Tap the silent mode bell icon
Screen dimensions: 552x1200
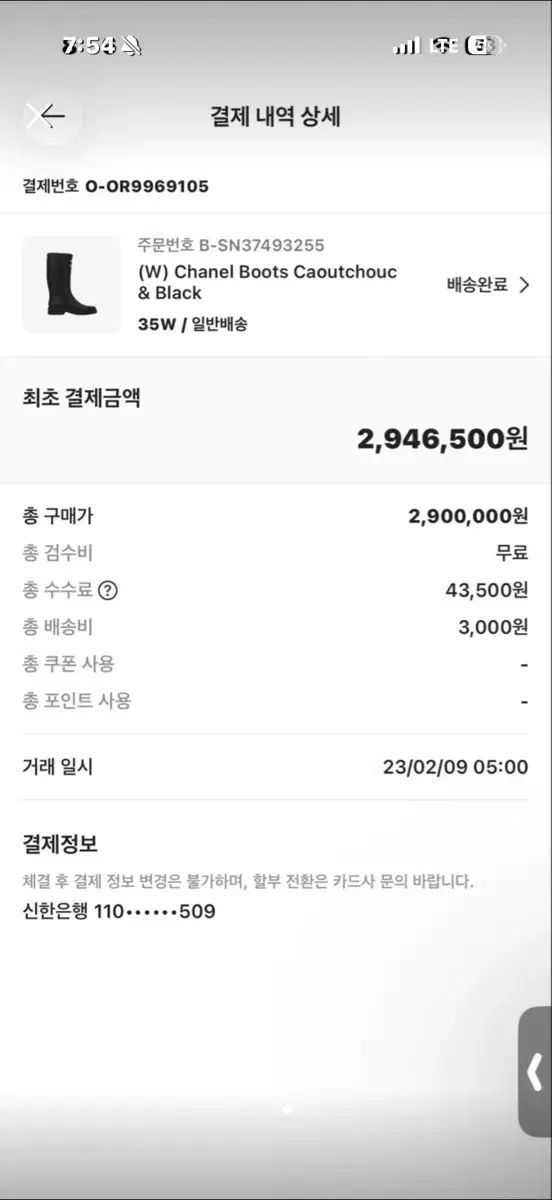pos(132,46)
